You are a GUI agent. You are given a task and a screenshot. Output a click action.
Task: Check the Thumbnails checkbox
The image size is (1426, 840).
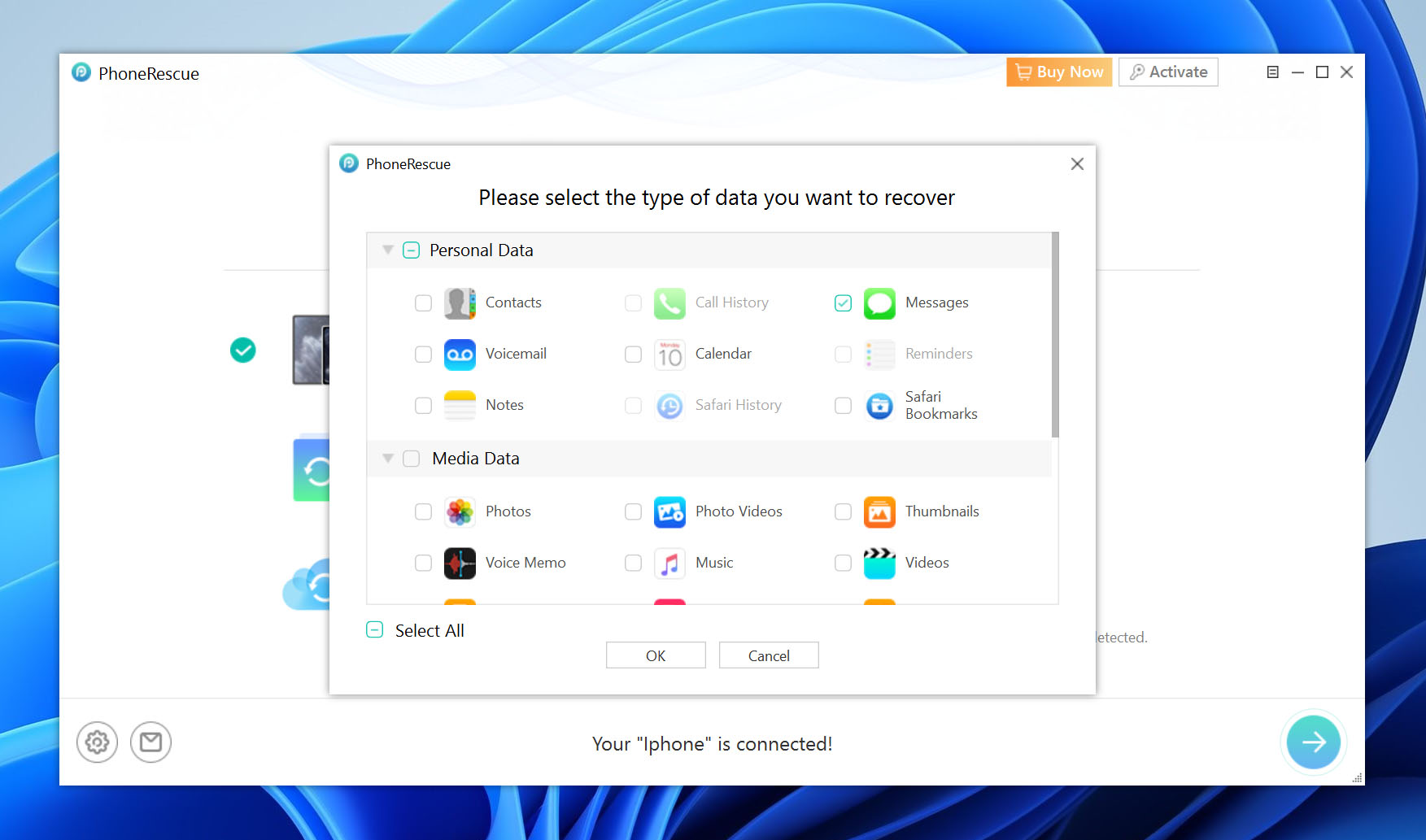[843, 512]
